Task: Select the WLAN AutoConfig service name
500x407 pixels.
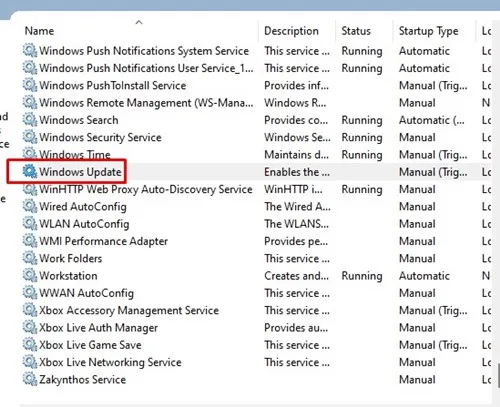Action: tap(84, 224)
